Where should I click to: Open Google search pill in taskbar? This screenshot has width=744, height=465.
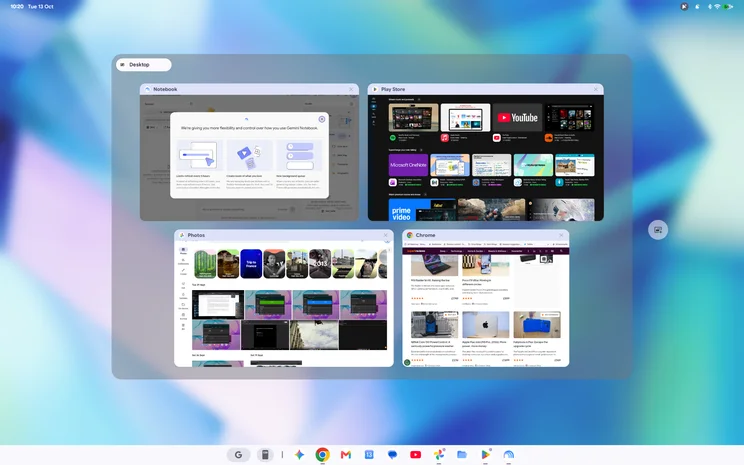(239, 455)
